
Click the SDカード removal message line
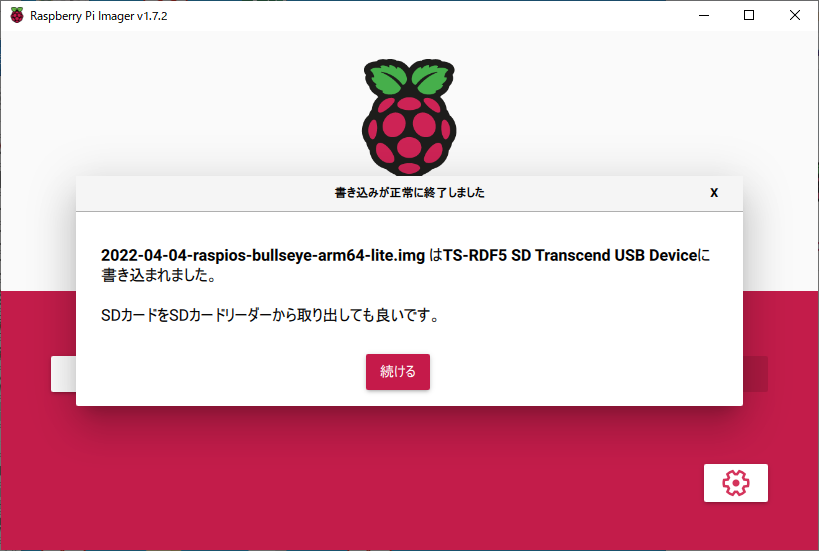pos(271,315)
